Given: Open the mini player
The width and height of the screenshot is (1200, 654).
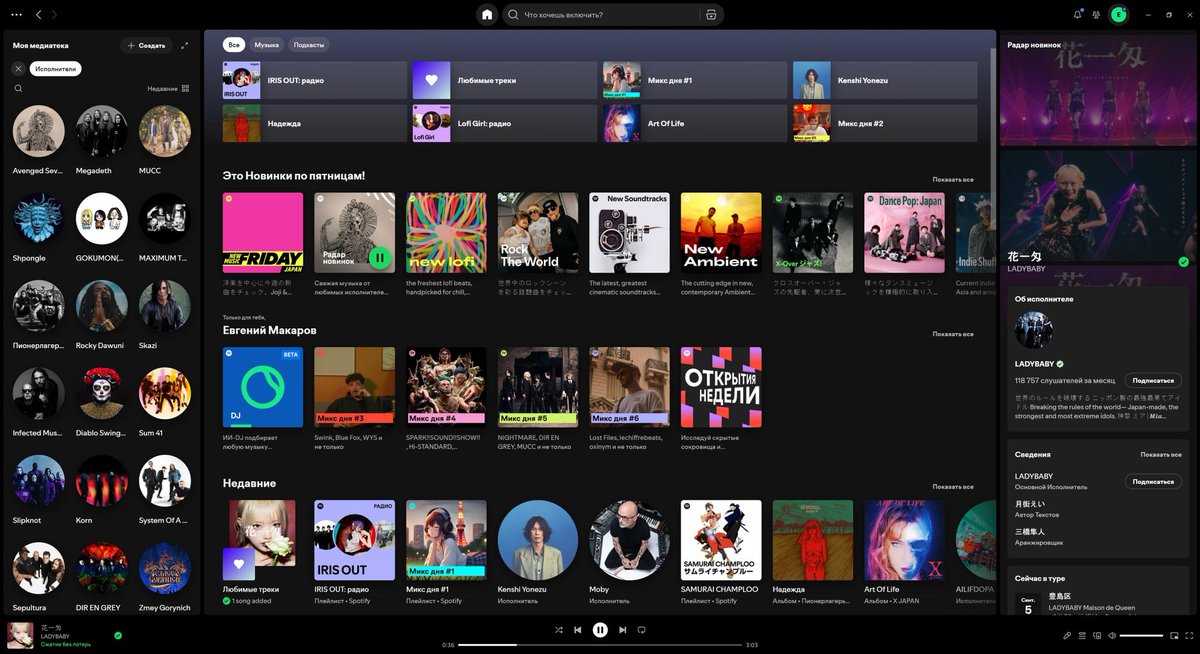Looking at the screenshot, I should click(1174, 635).
